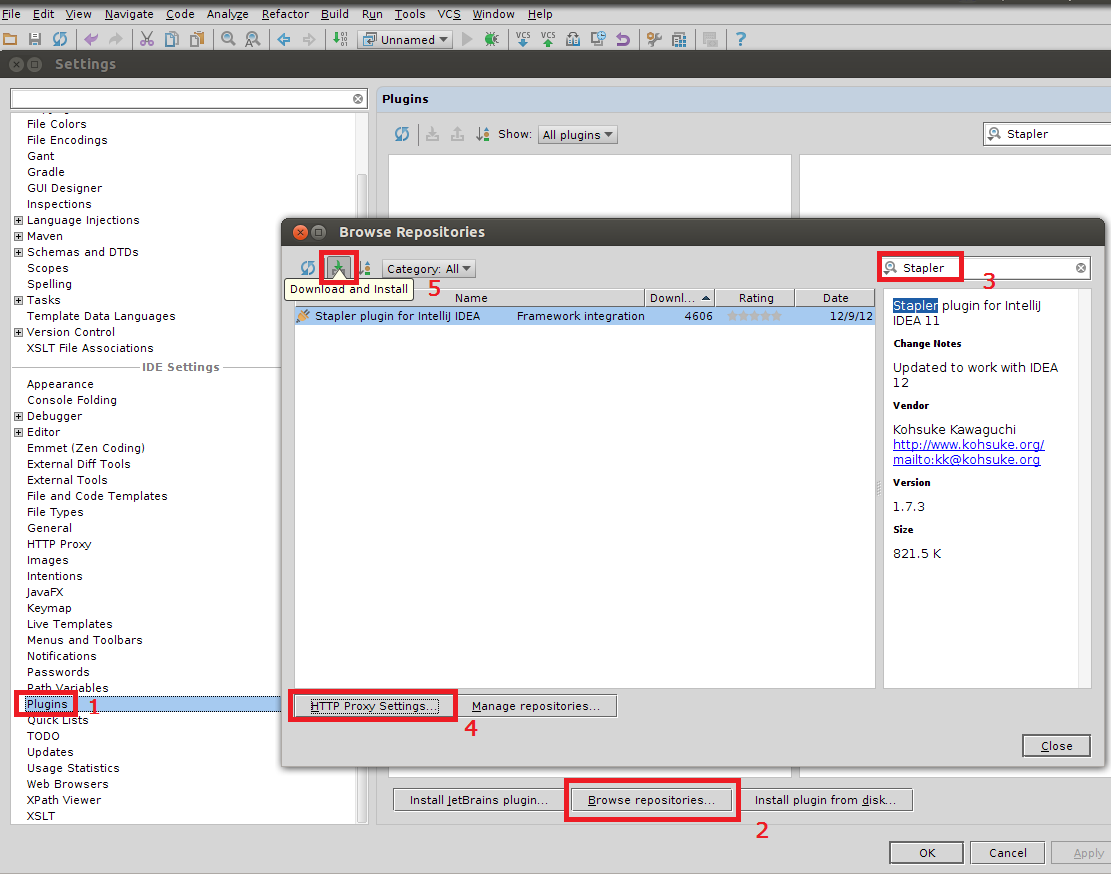The height and width of the screenshot is (874, 1111).
Task: Click Install JetBrains plugin button
Action: coord(479,800)
